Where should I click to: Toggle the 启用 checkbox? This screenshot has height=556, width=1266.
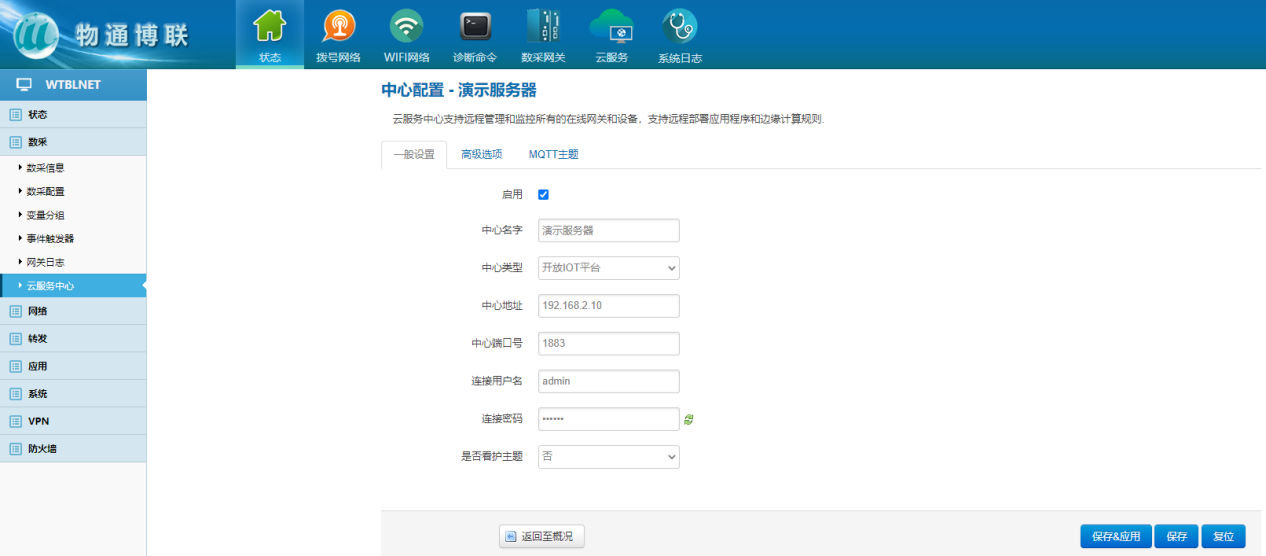(543, 195)
